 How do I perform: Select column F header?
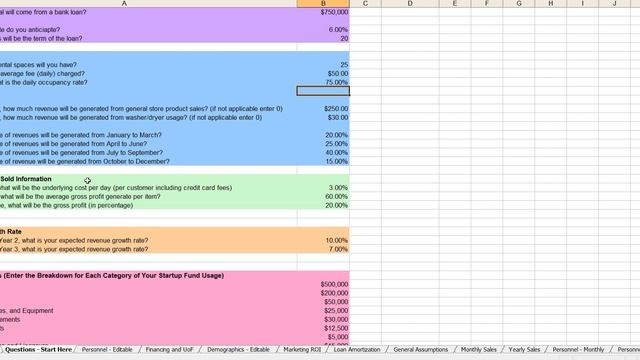[487, 3]
